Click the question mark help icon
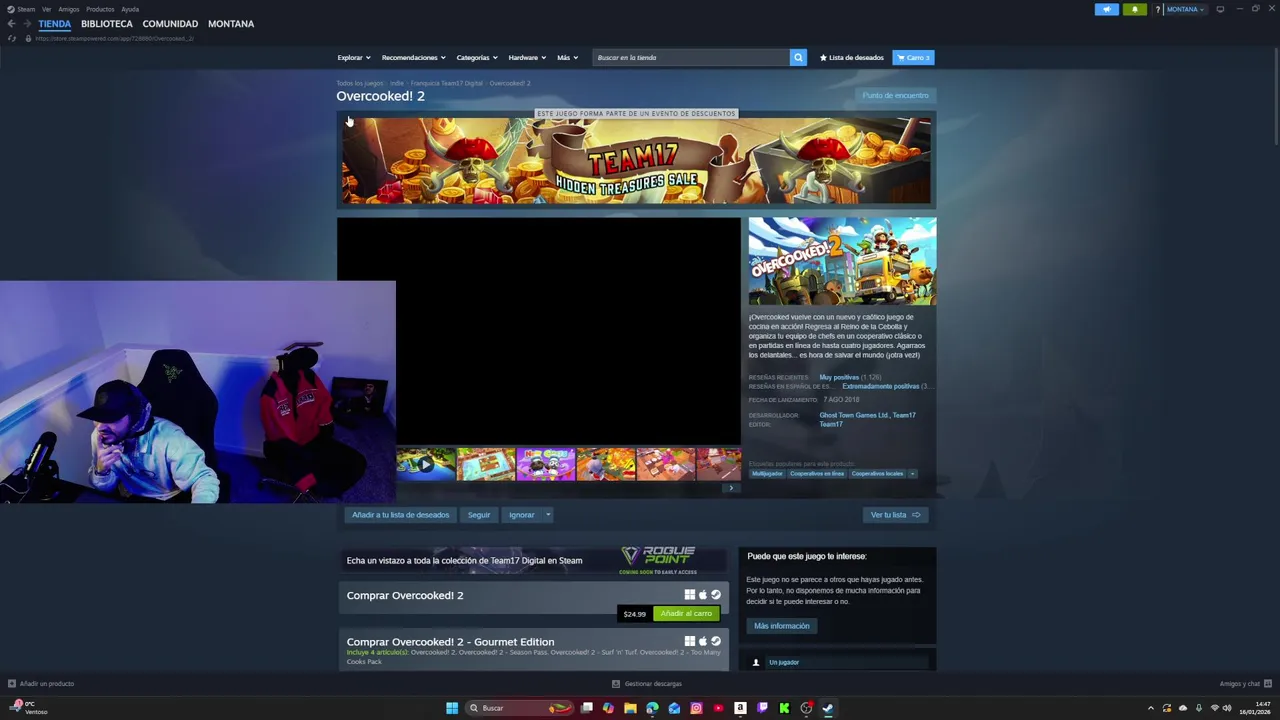Image resolution: width=1280 pixels, height=720 pixels. (x=1157, y=9)
